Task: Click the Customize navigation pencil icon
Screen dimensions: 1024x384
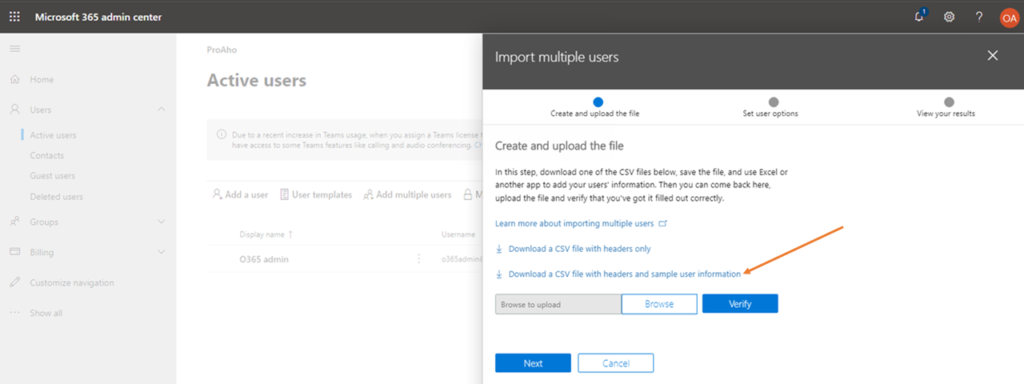Action: point(14,283)
